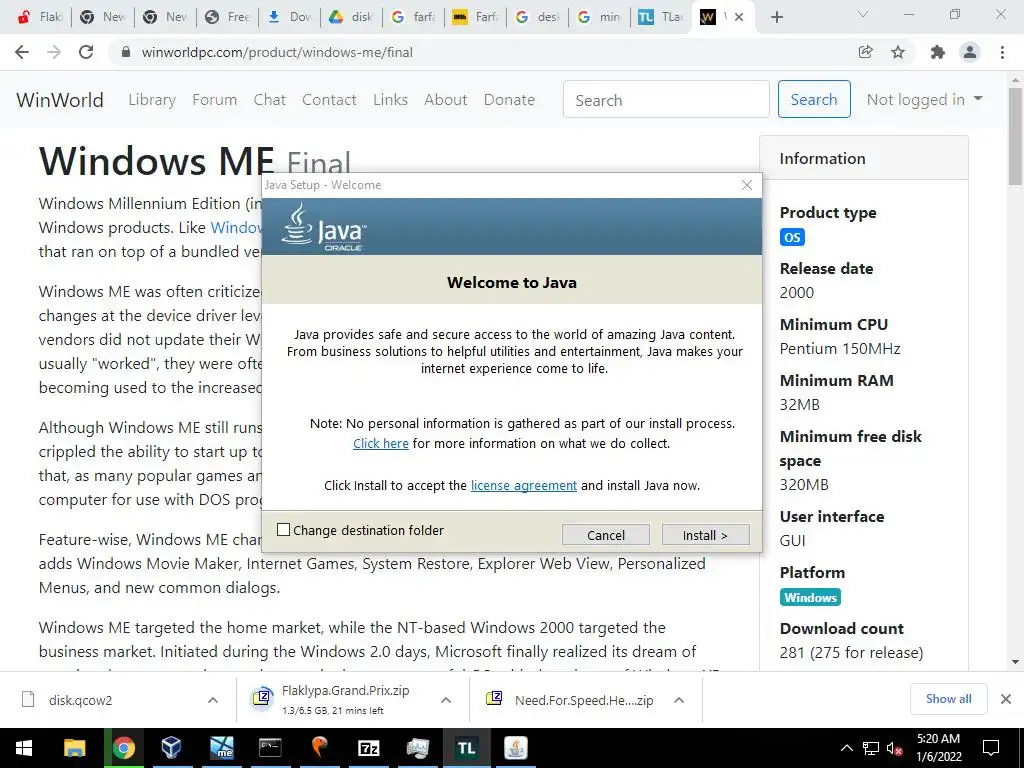
Task: Open the Java installer taskbar icon
Action: click(516, 748)
